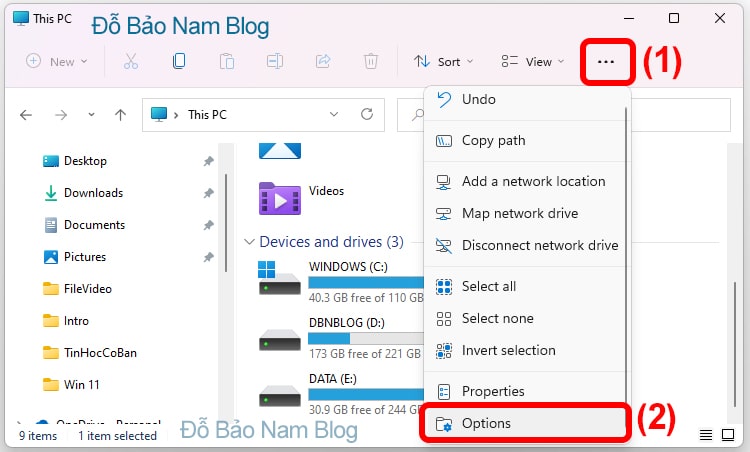Choose Select none from menu

[525, 319]
